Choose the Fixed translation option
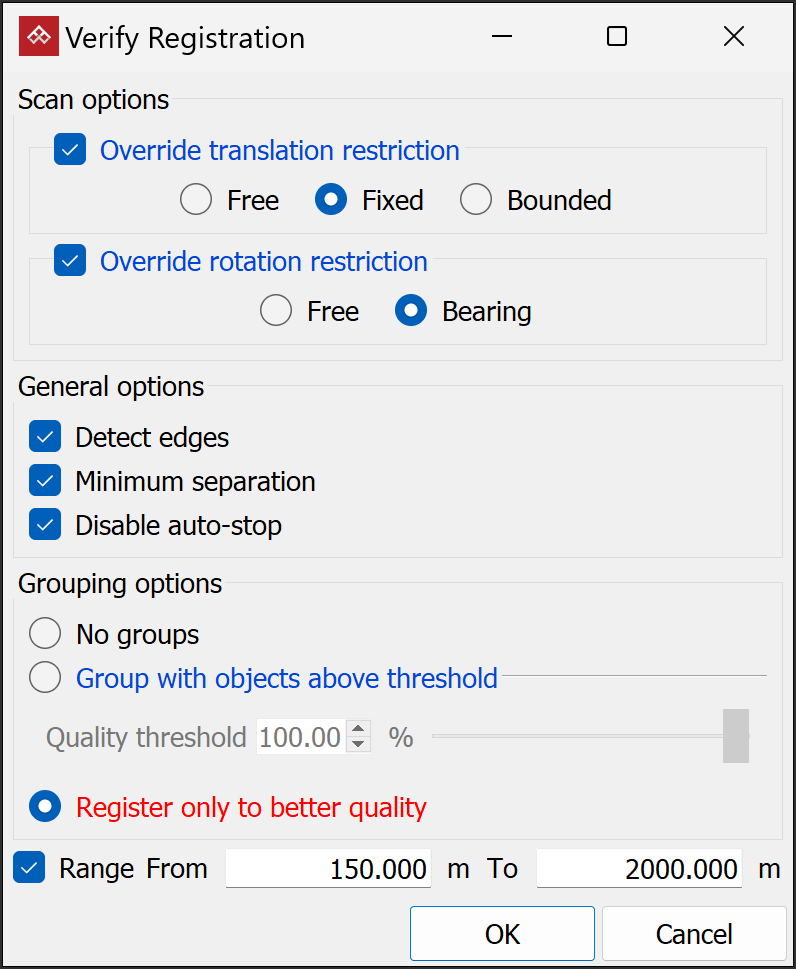796x969 pixels. [331, 200]
